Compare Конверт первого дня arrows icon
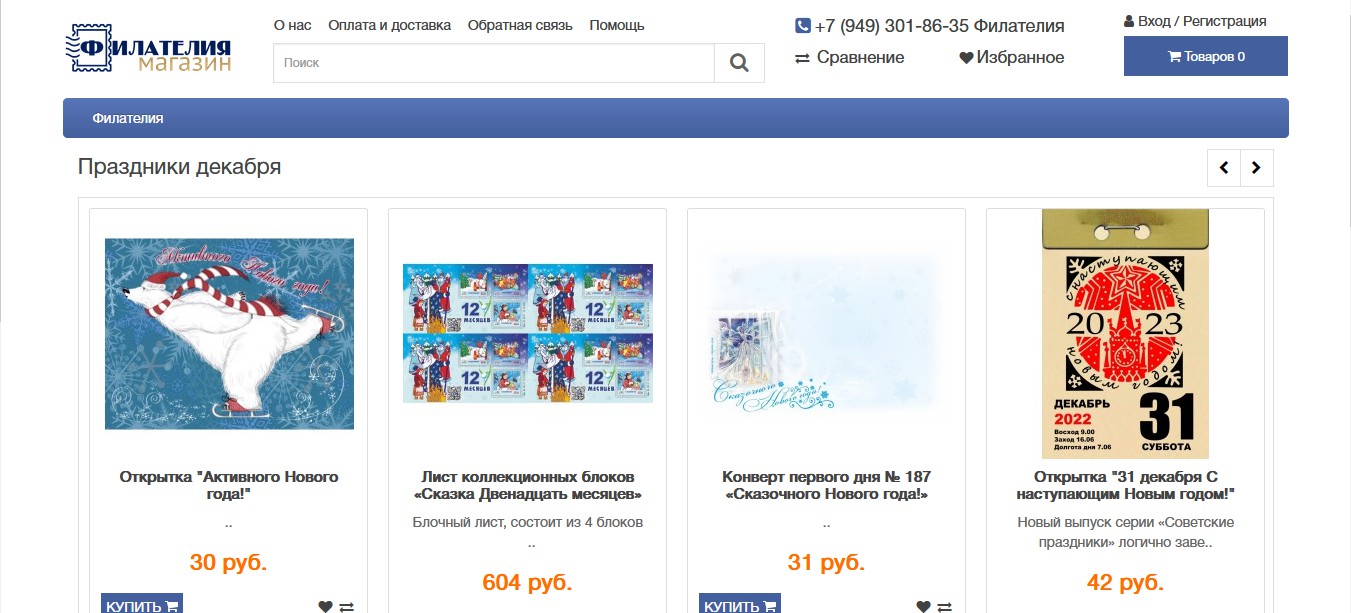Viewport: 1351px width, 613px height. click(945, 606)
